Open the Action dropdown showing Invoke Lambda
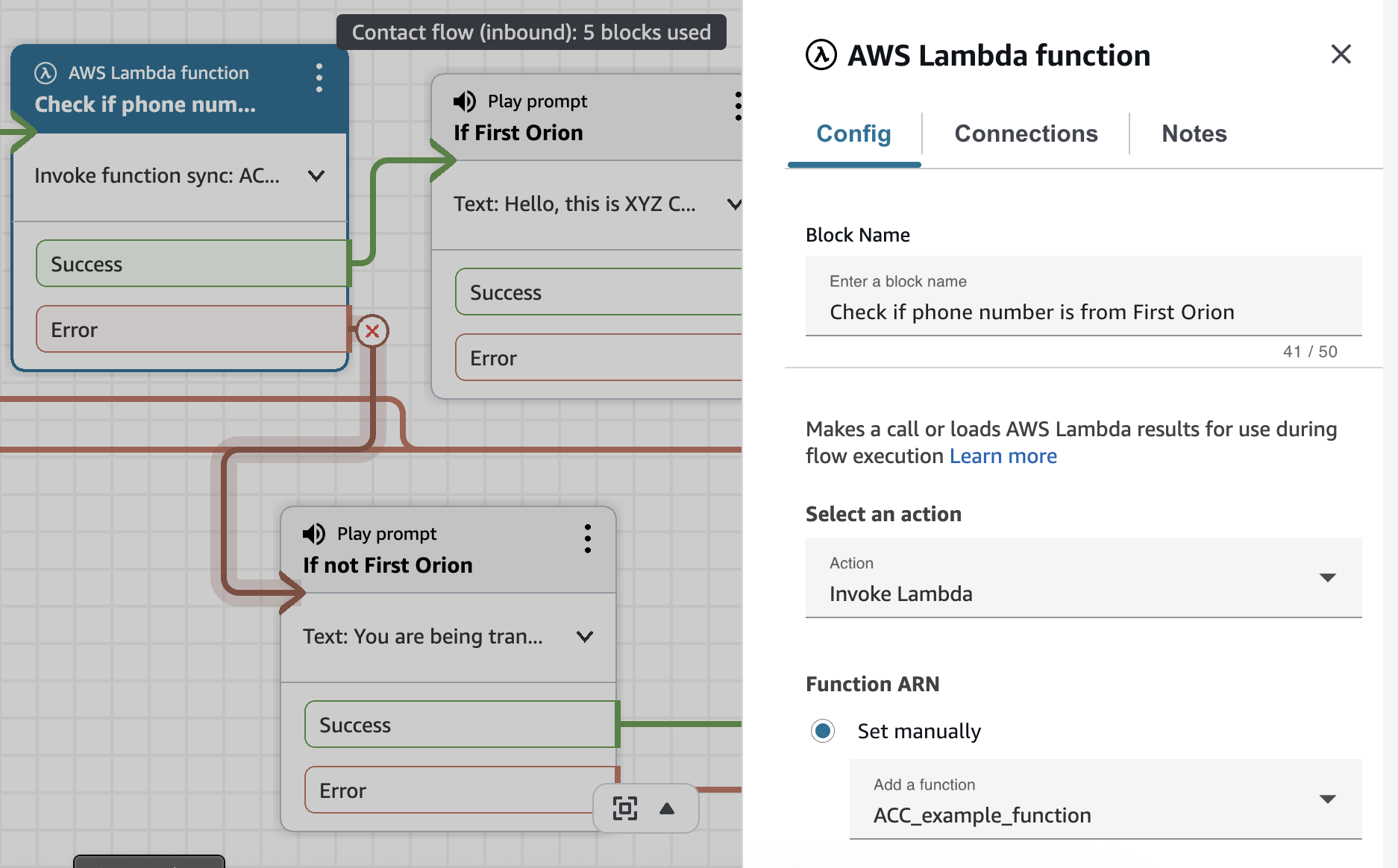The image size is (1398, 868). point(1083,579)
